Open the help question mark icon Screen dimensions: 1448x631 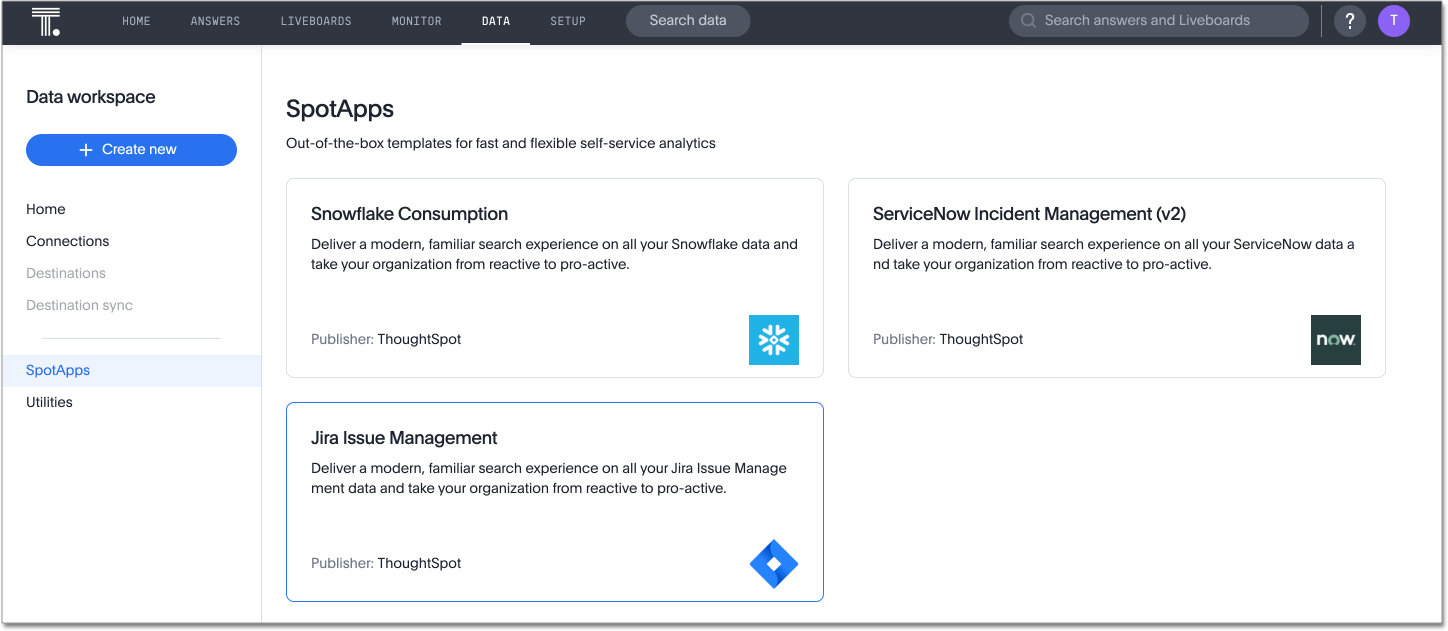click(1349, 21)
